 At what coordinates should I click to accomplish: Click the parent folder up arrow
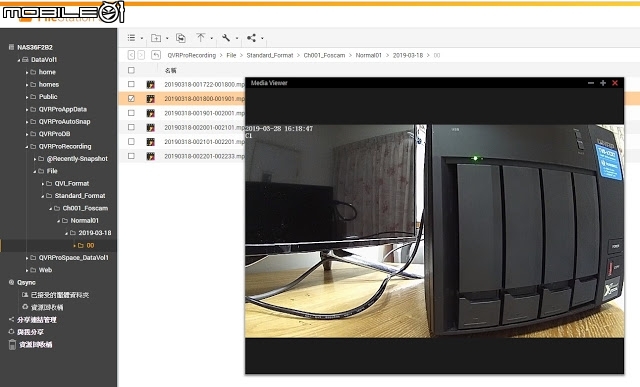click(x=156, y=55)
